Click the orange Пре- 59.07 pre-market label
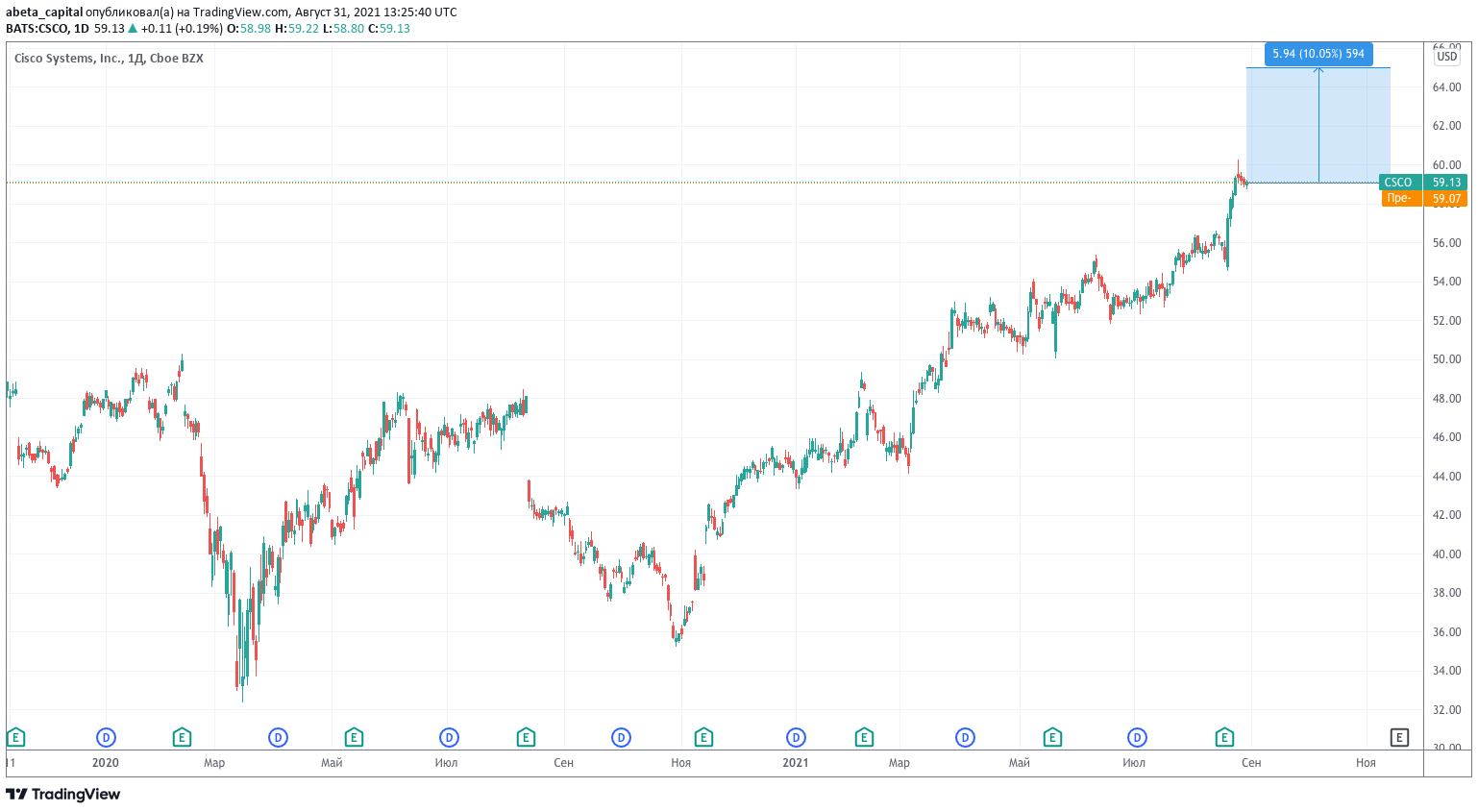This screenshot has width=1478, height=812. tap(1425, 198)
